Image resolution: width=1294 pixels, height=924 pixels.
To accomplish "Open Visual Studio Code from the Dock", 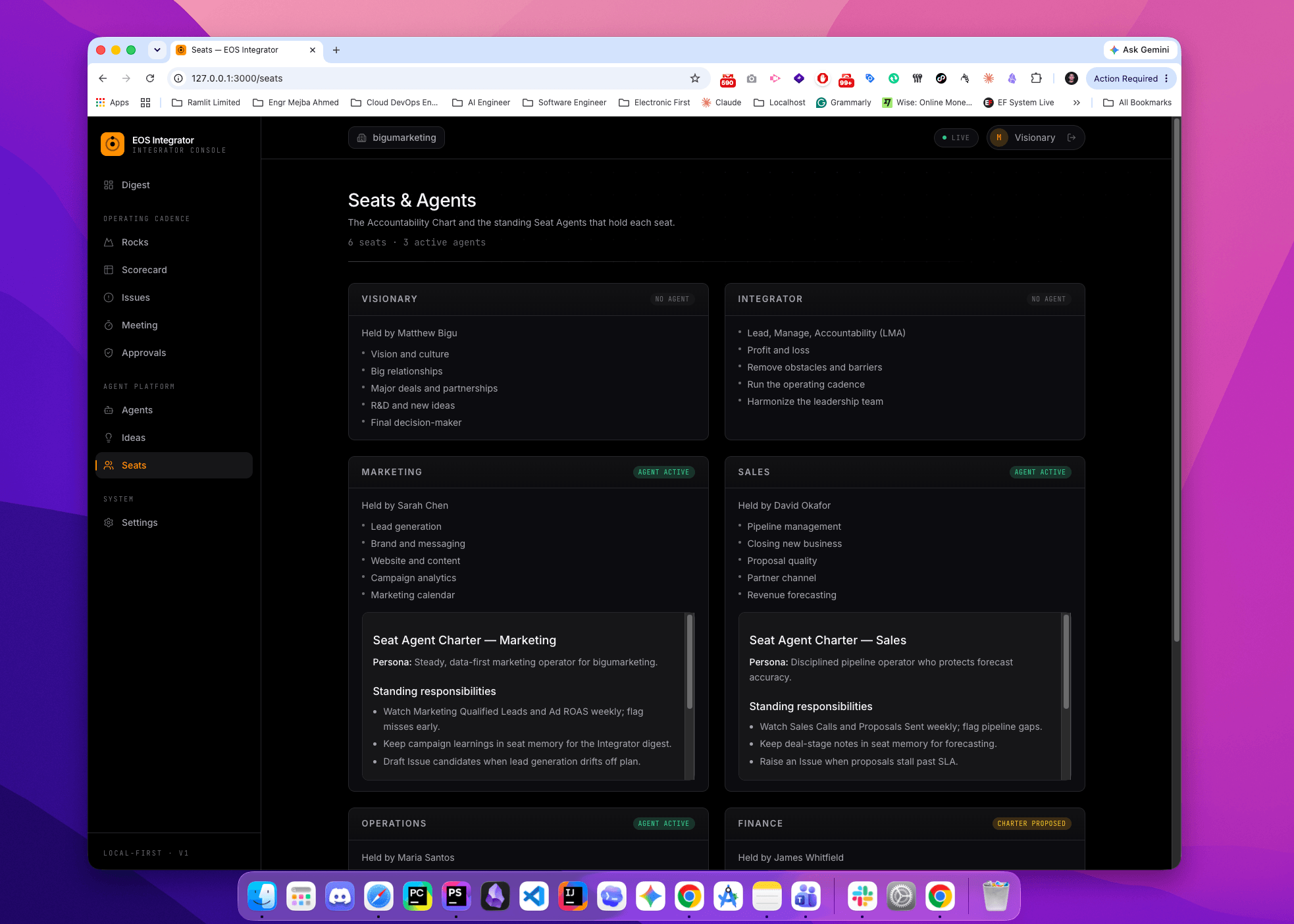I will (534, 896).
